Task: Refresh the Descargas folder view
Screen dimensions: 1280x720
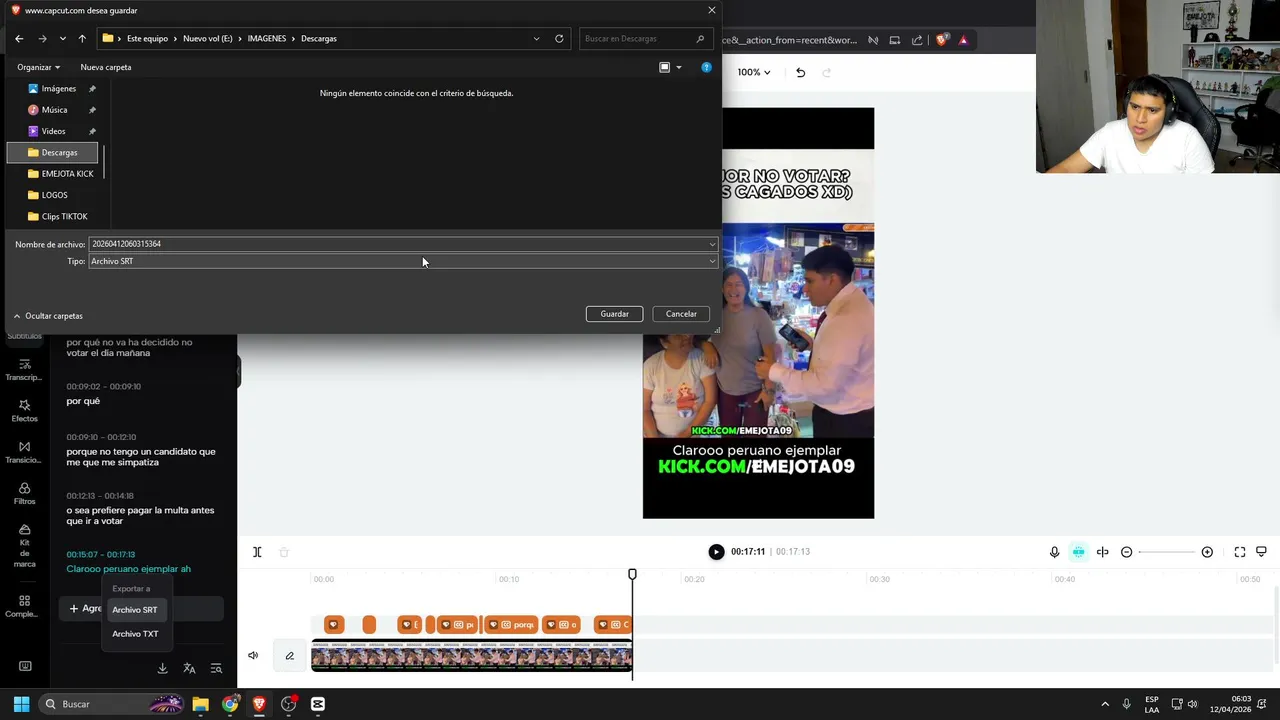Action: (559, 39)
